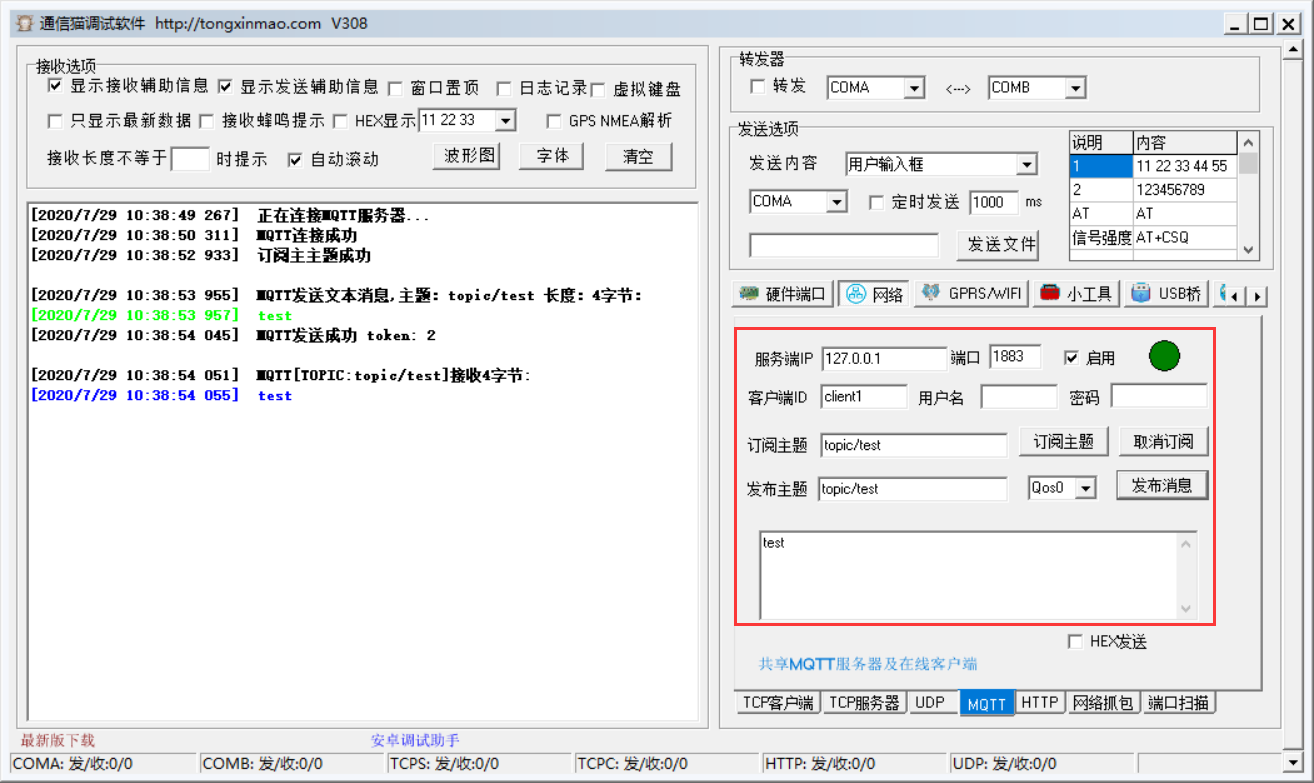1314x783 pixels.
Task: Click the left arrow beside USB桥 toolbar
Action: point(1234,296)
